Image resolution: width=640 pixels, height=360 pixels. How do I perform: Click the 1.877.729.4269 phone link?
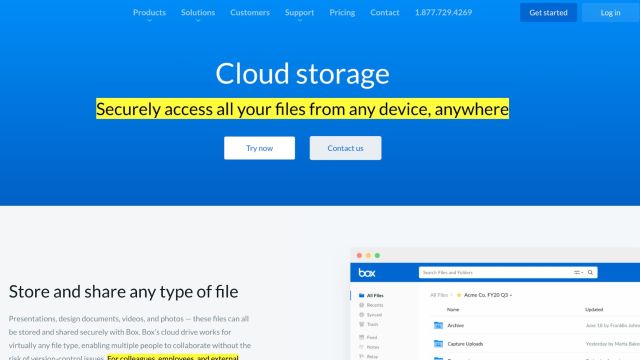point(443,12)
